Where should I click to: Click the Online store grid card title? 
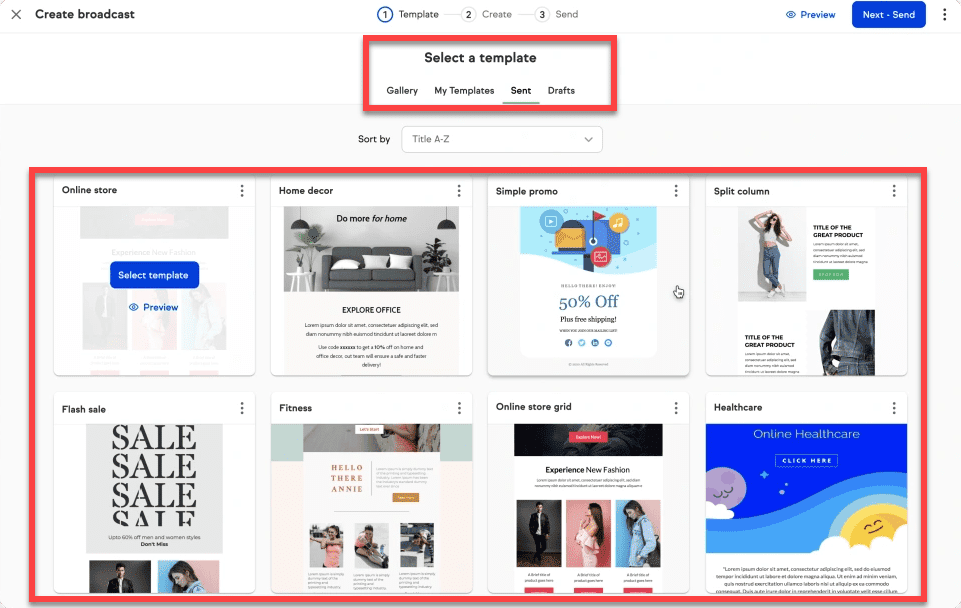click(534, 406)
